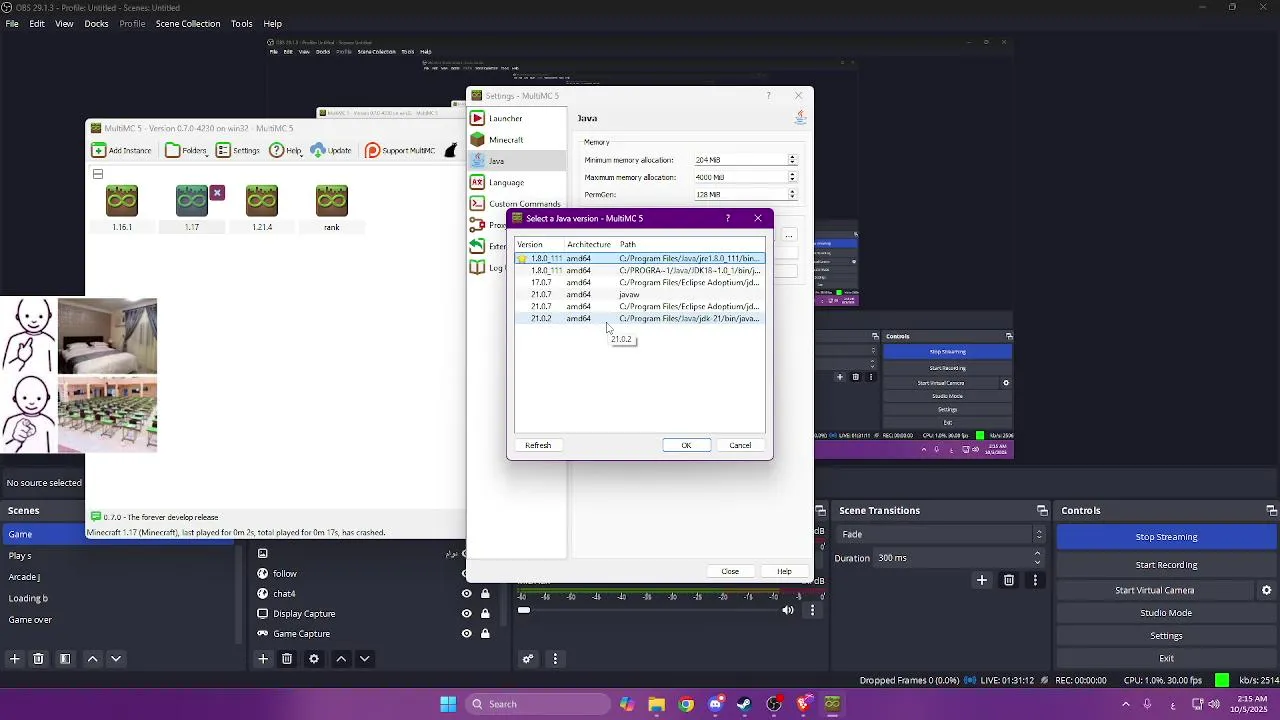
Task: Click Start Recording button
Action: (x=1166, y=565)
